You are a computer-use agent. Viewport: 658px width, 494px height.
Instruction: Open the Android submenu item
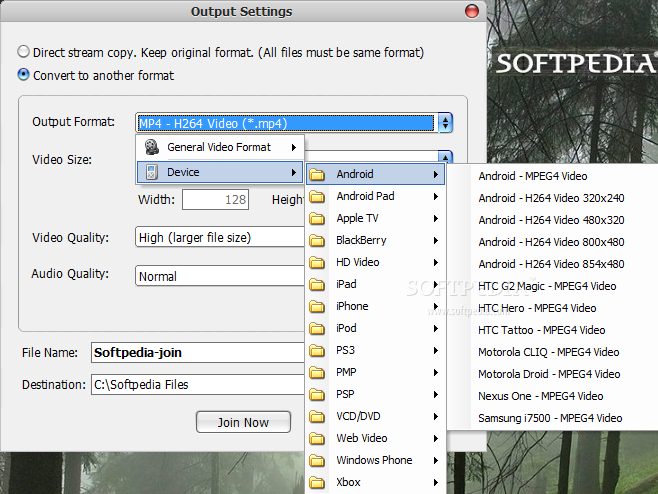(x=376, y=174)
